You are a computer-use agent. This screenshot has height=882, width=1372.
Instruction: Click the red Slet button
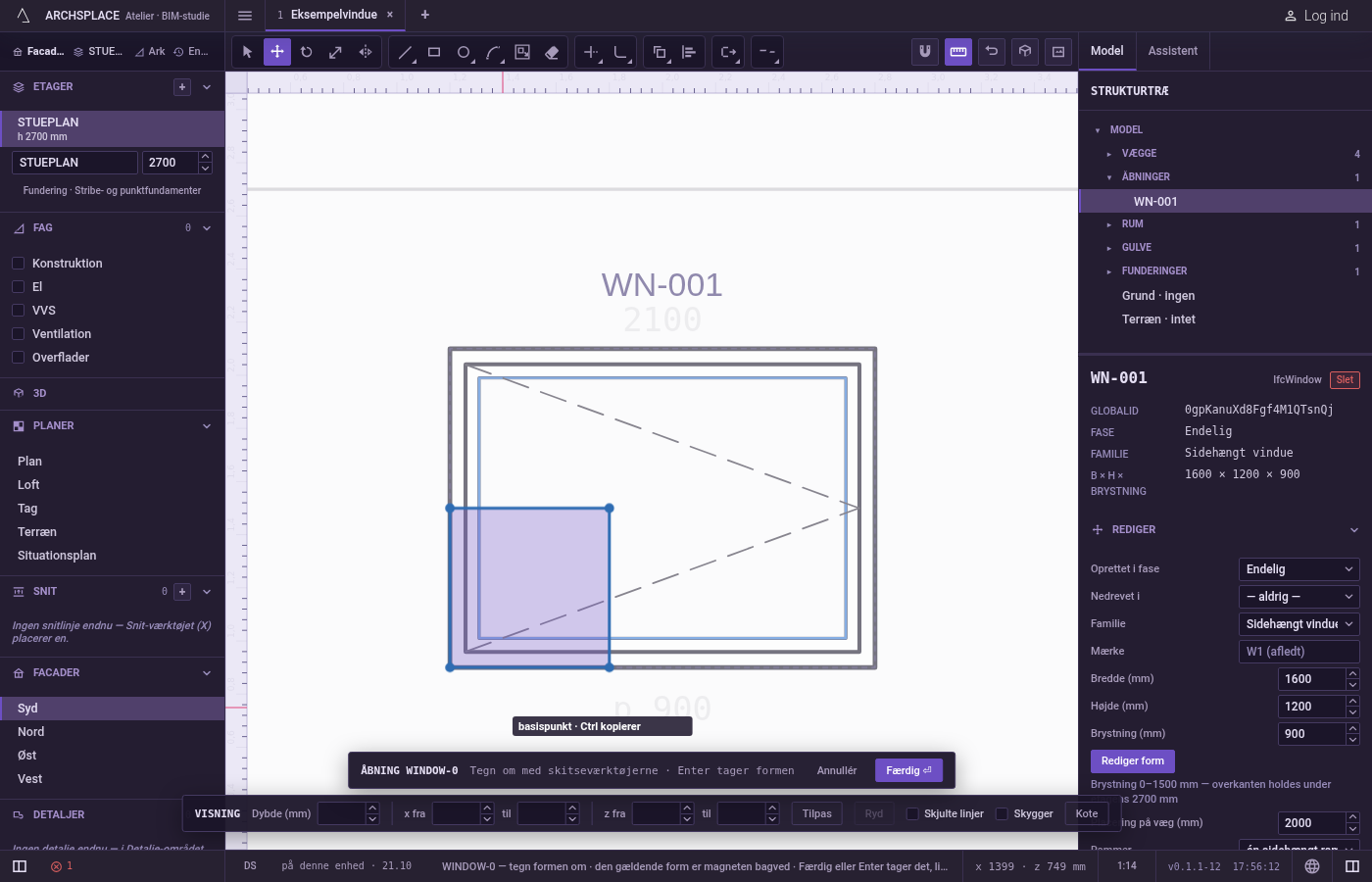pyautogui.click(x=1345, y=380)
